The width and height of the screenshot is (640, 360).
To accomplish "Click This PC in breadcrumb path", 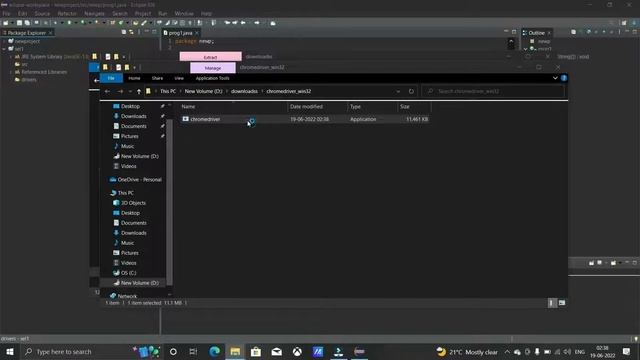I will tap(168, 91).
